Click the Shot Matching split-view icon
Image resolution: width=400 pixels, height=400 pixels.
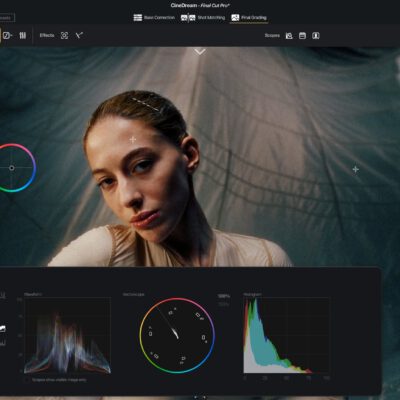(188, 18)
